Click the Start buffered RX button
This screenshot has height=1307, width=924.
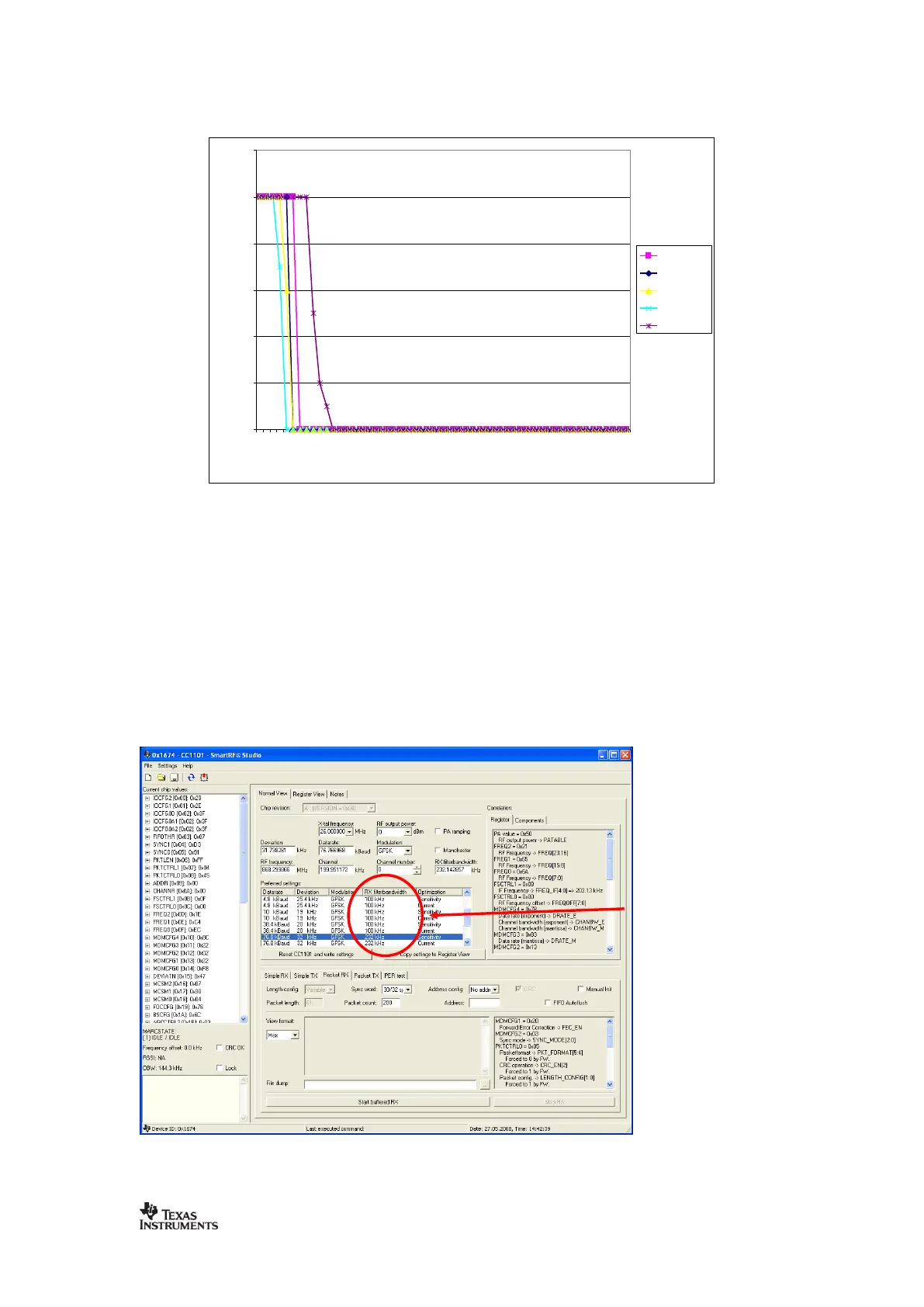pyautogui.click(x=379, y=1101)
